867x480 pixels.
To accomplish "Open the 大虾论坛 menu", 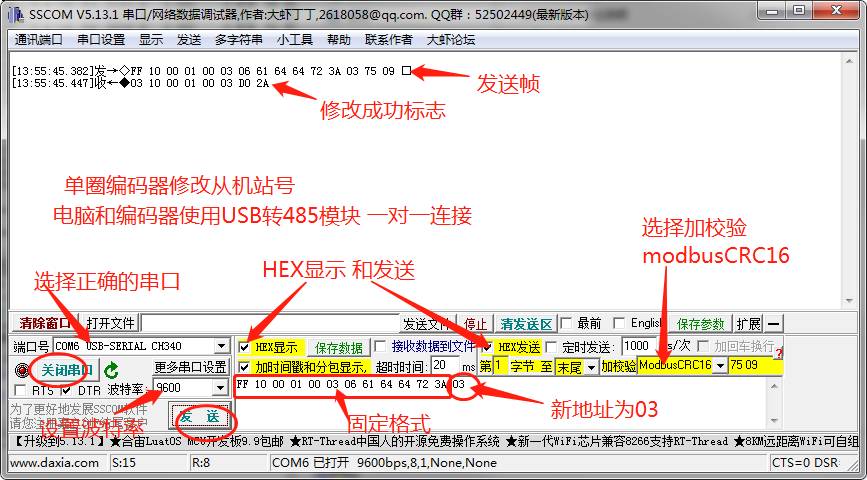I will [451, 40].
